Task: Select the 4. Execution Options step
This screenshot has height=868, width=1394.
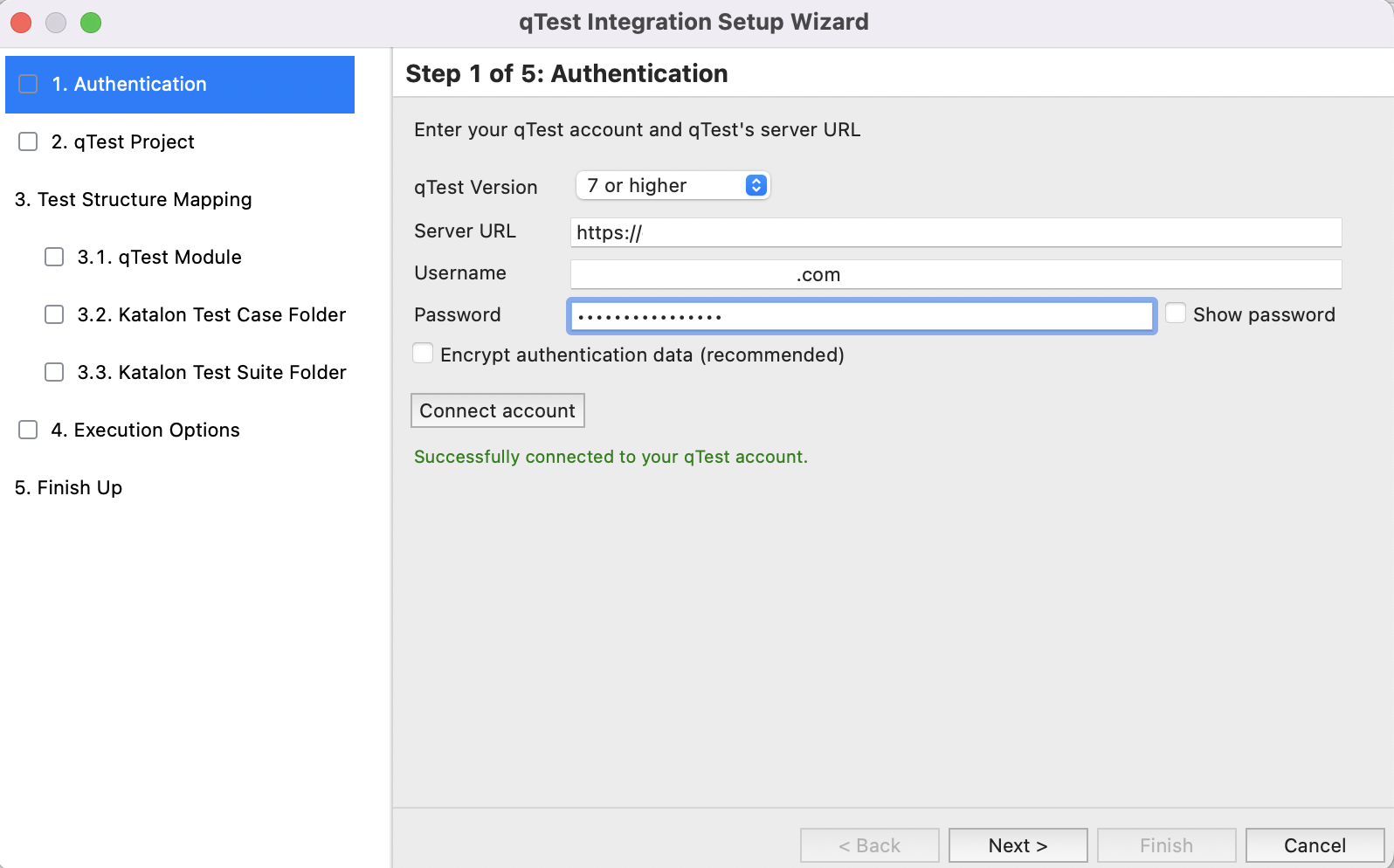Action: pyautogui.click(x=145, y=431)
